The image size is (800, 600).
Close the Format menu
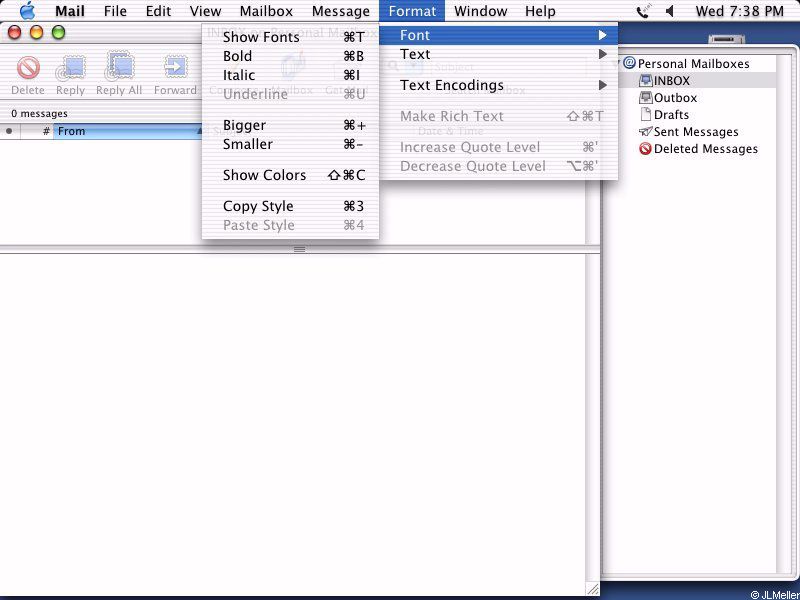coord(412,11)
